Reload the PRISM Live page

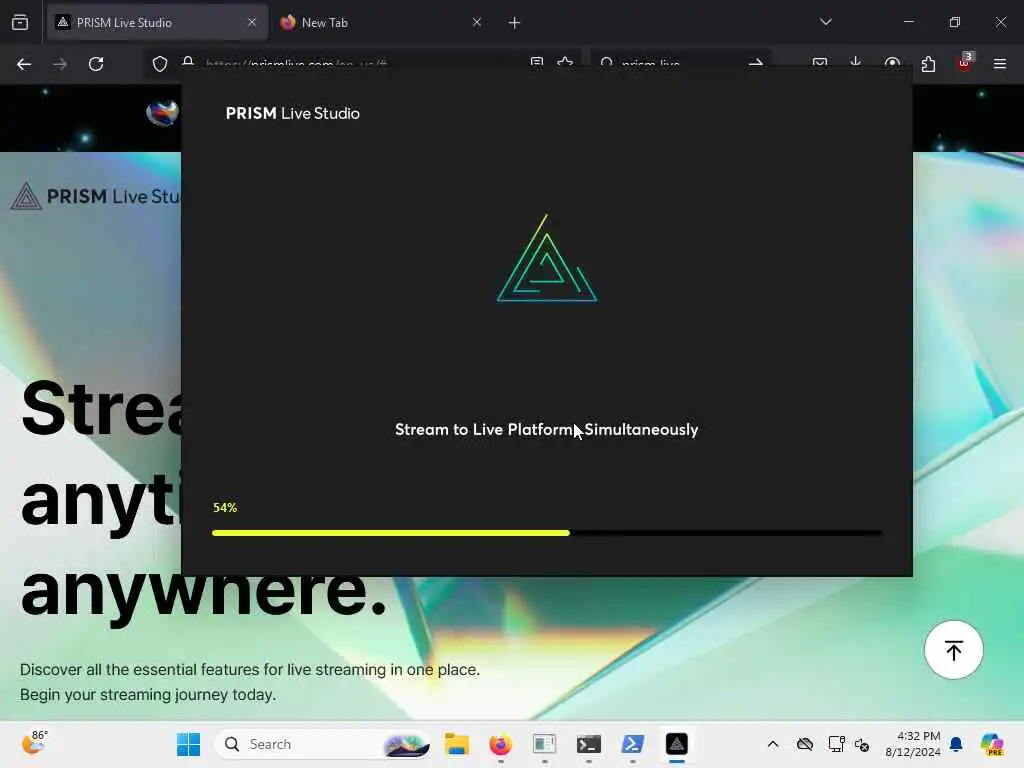[x=96, y=64]
